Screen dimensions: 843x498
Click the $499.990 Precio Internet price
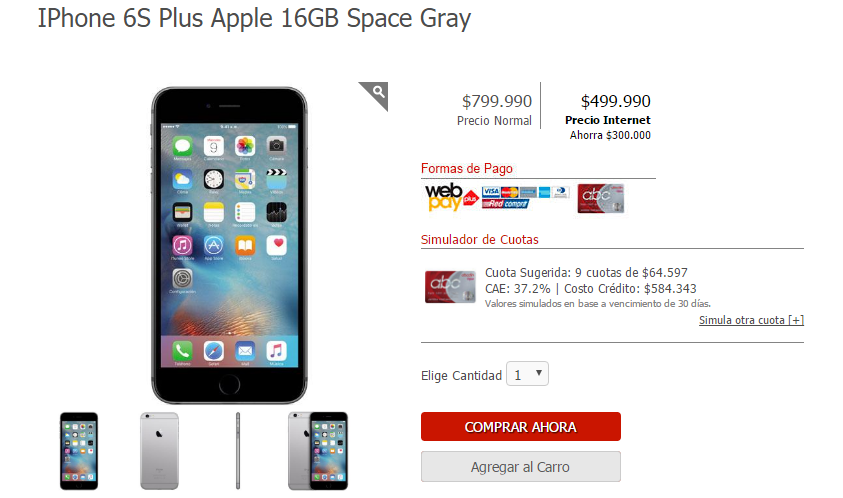[x=616, y=101]
